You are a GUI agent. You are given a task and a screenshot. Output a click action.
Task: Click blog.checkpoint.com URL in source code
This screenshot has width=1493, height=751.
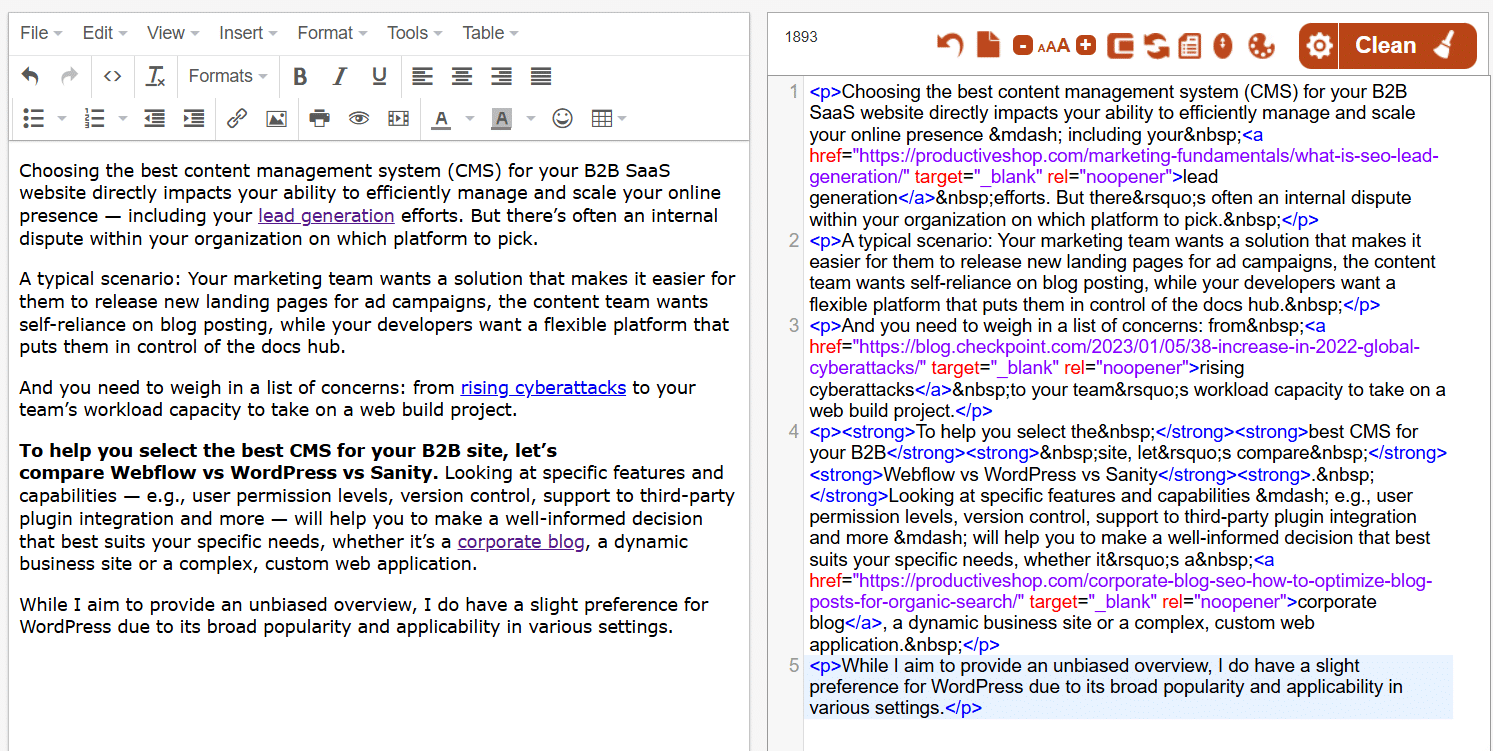[x=1114, y=357]
